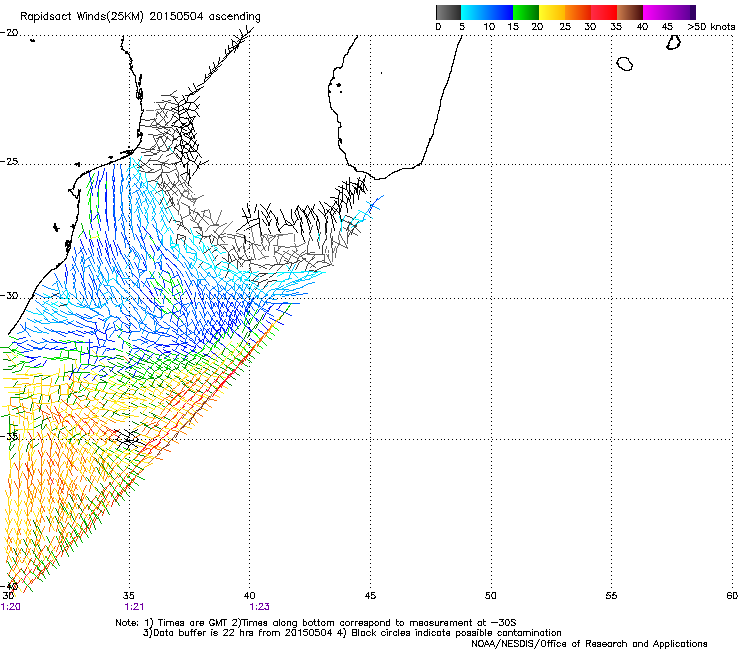Click the brown 35-40 knots legend swatch

[x=630, y=12]
